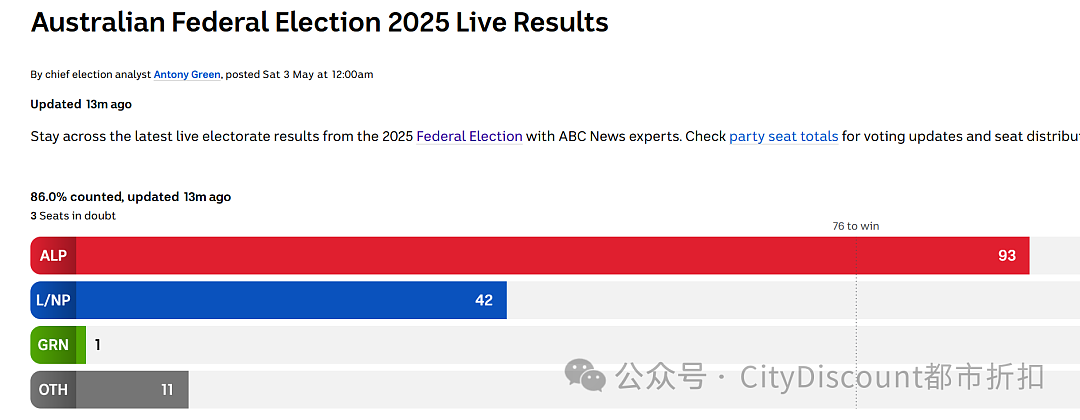Open the party seat totals link
1080x420 pixels.
(x=784, y=136)
